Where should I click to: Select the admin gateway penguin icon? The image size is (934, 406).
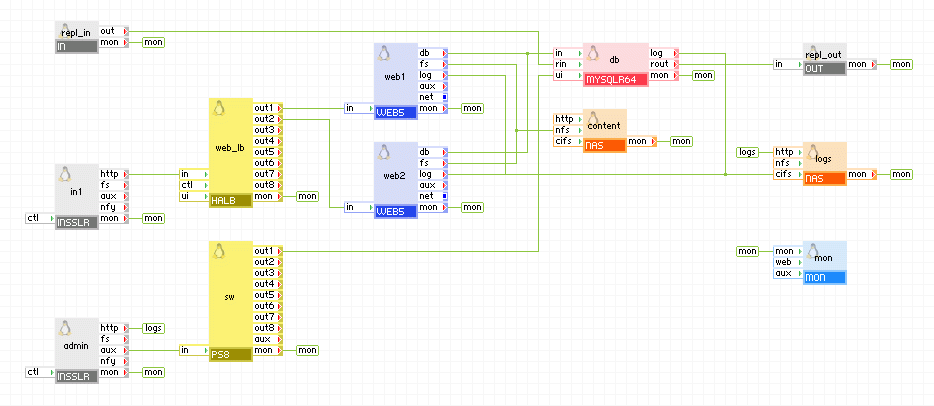66,328
